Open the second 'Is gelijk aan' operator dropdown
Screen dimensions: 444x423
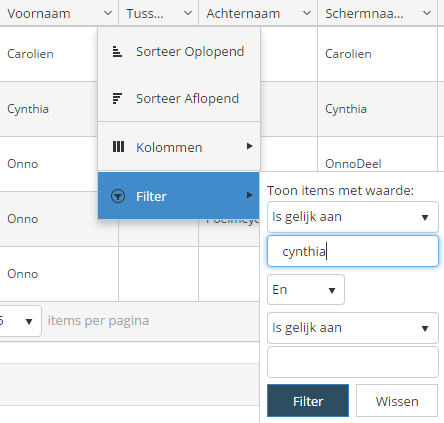353,328
